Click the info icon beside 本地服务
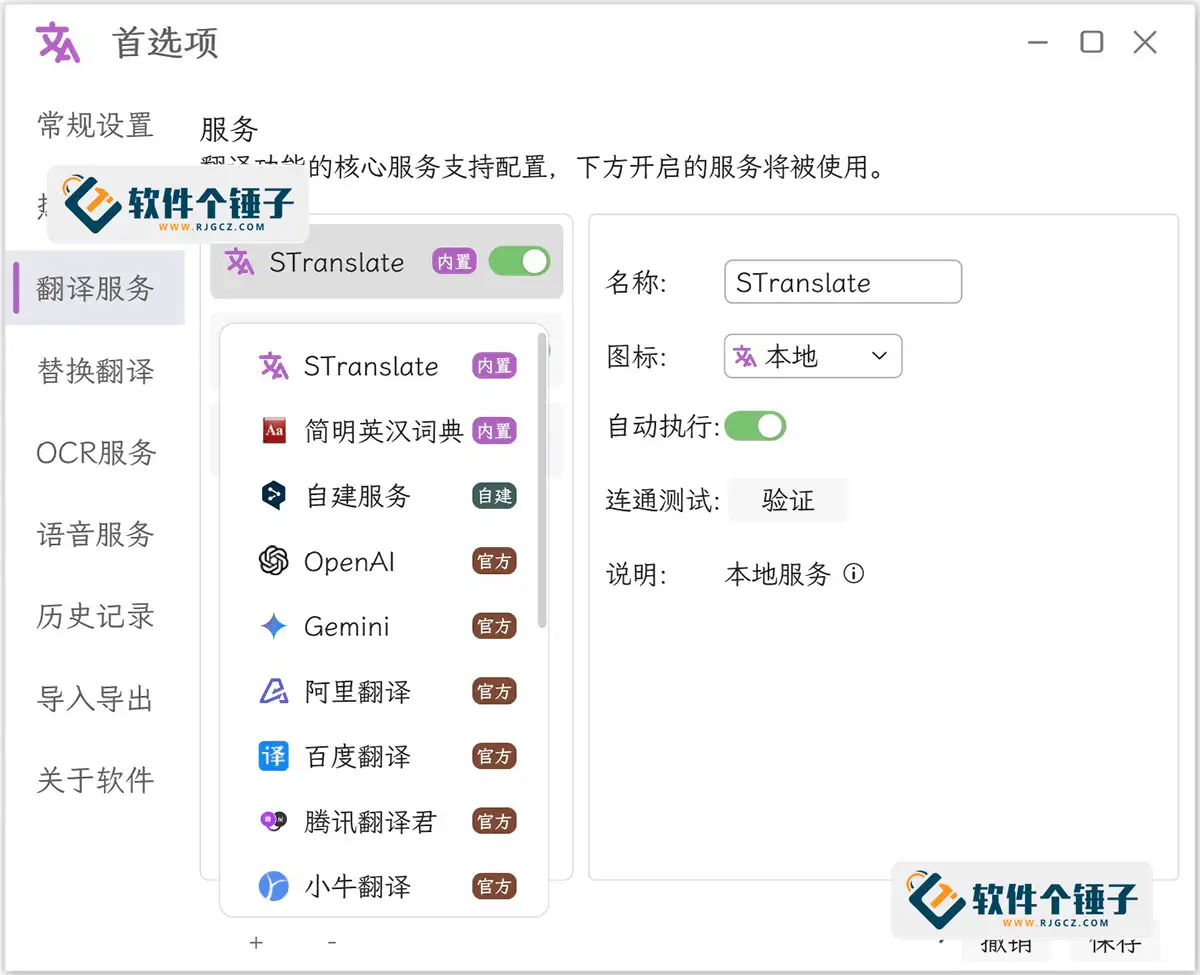Viewport: 1200px width, 975px height. pyautogui.click(x=853, y=574)
